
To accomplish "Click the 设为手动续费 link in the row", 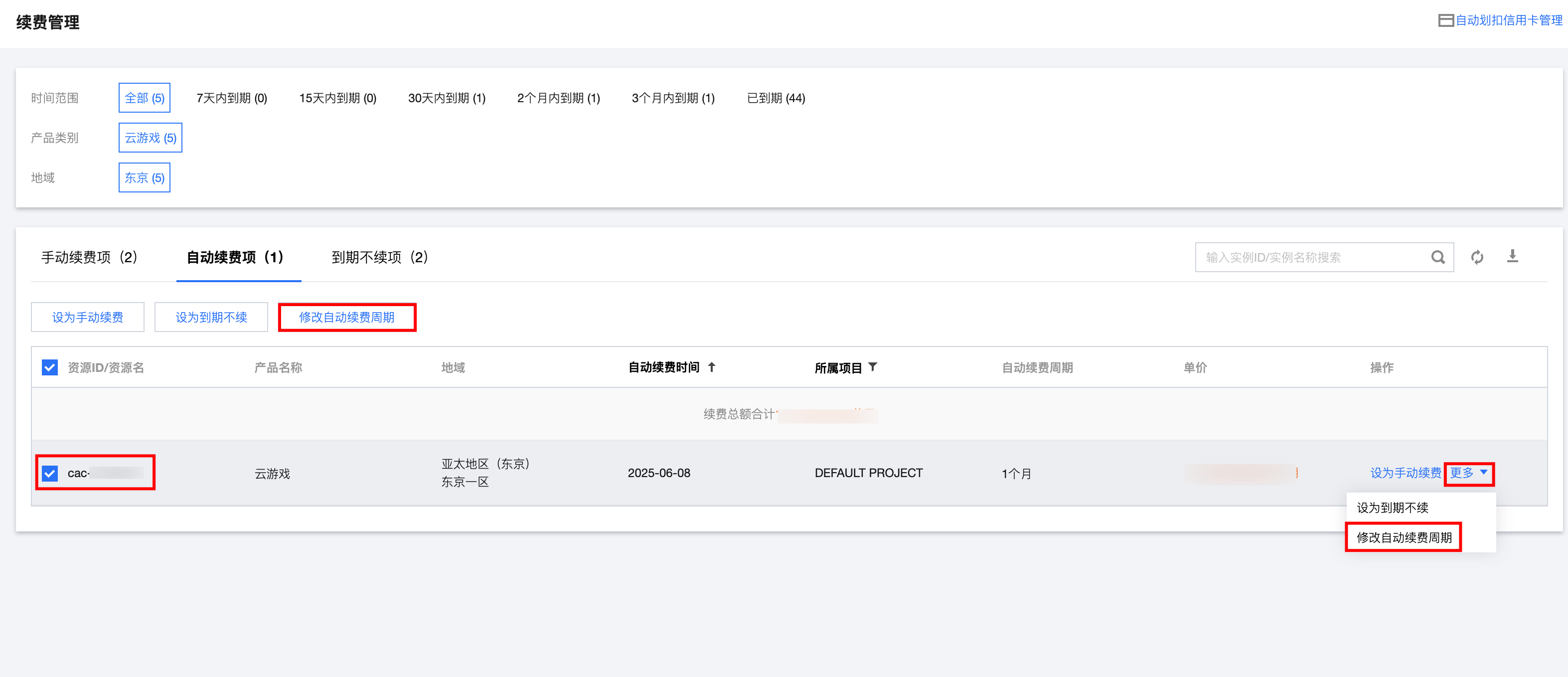I will 1405,473.
